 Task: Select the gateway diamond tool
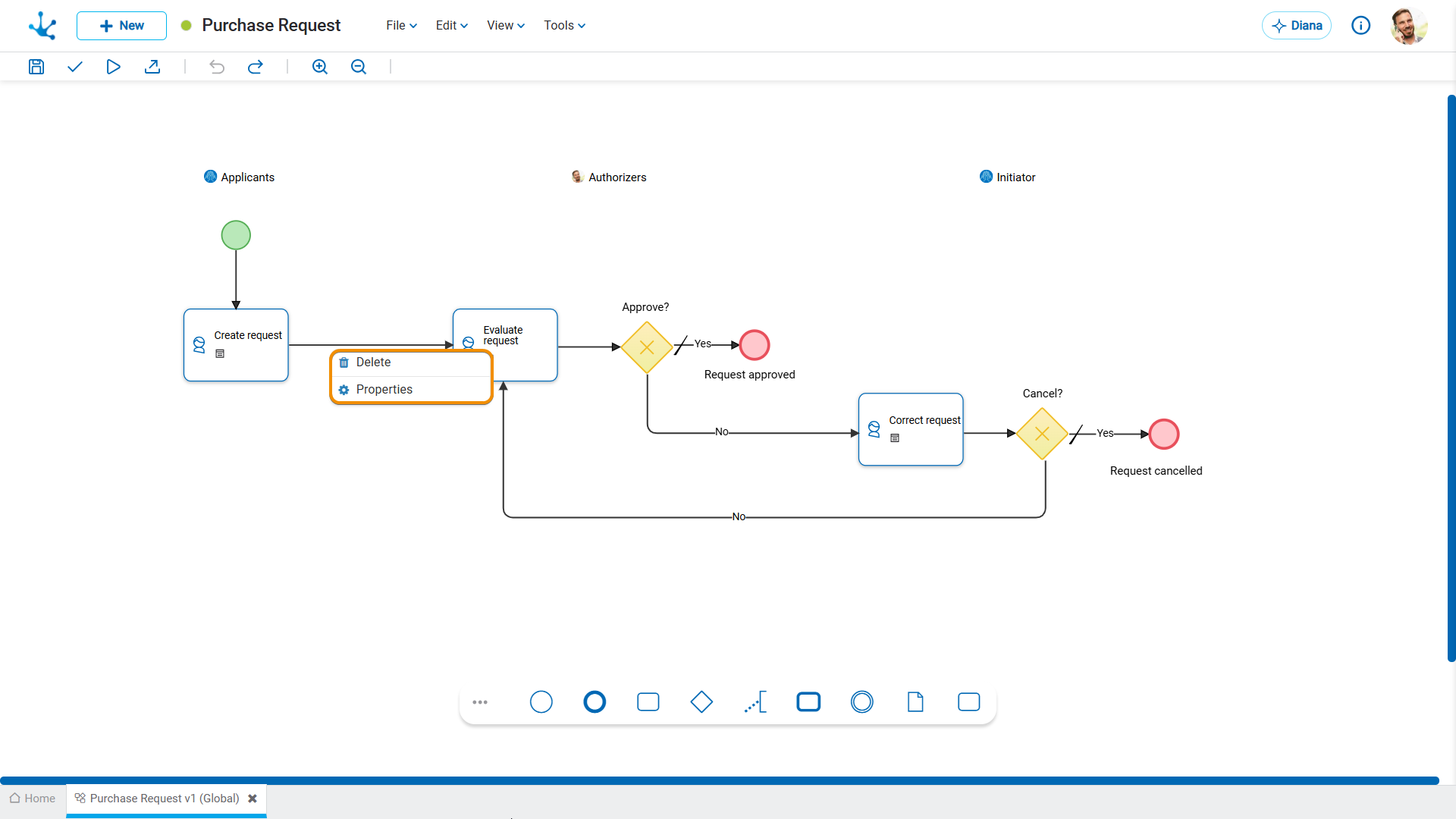tap(701, 702)
